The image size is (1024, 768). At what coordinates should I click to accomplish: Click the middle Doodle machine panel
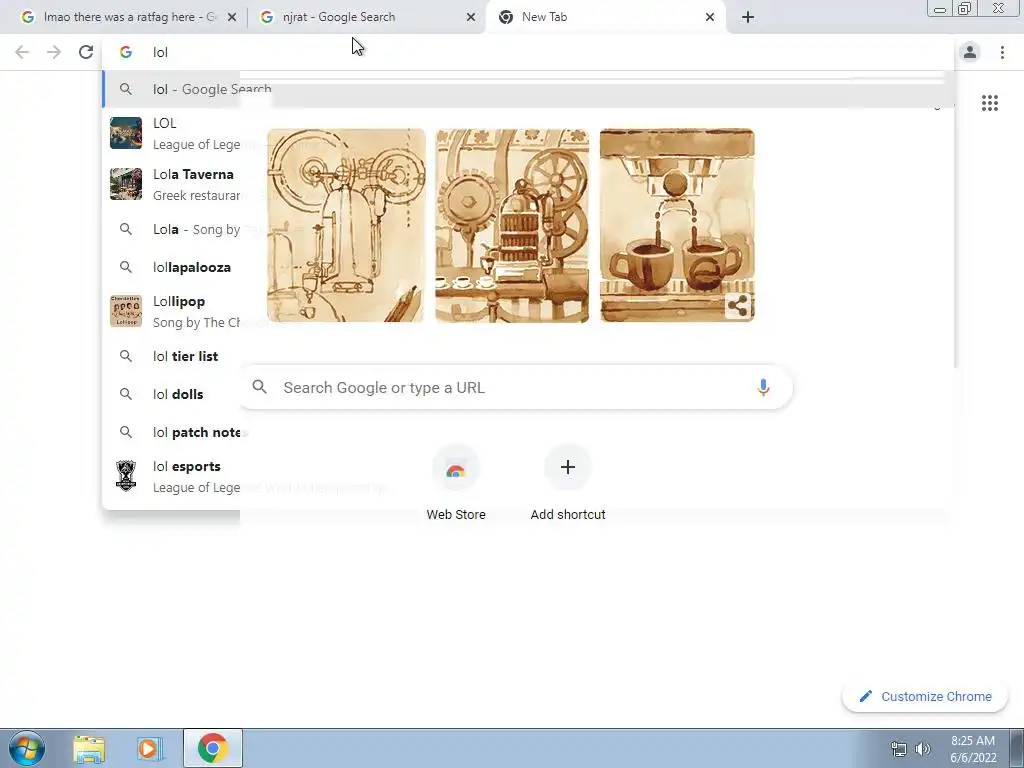512,225
